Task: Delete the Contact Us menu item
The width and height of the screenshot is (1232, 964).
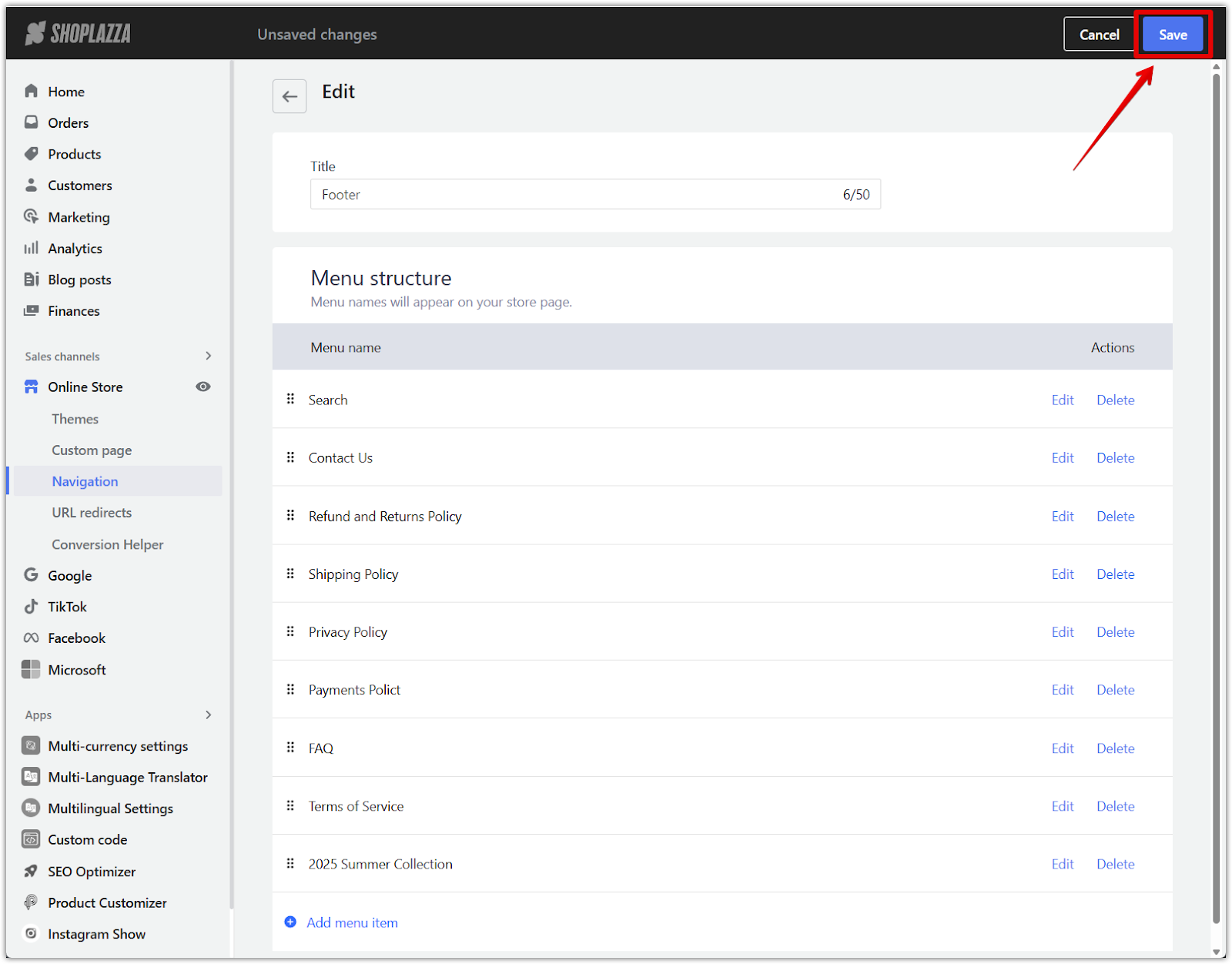Action: coord(1116,457)
